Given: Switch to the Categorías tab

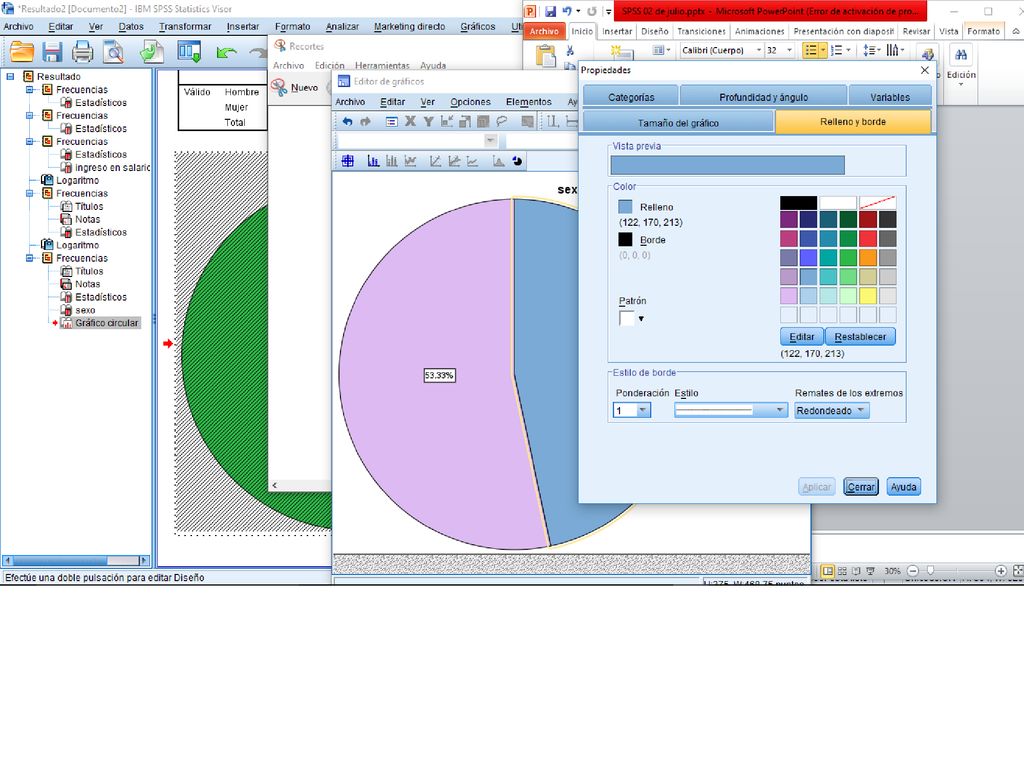Looking at the screenshot, I should [631, 97].
